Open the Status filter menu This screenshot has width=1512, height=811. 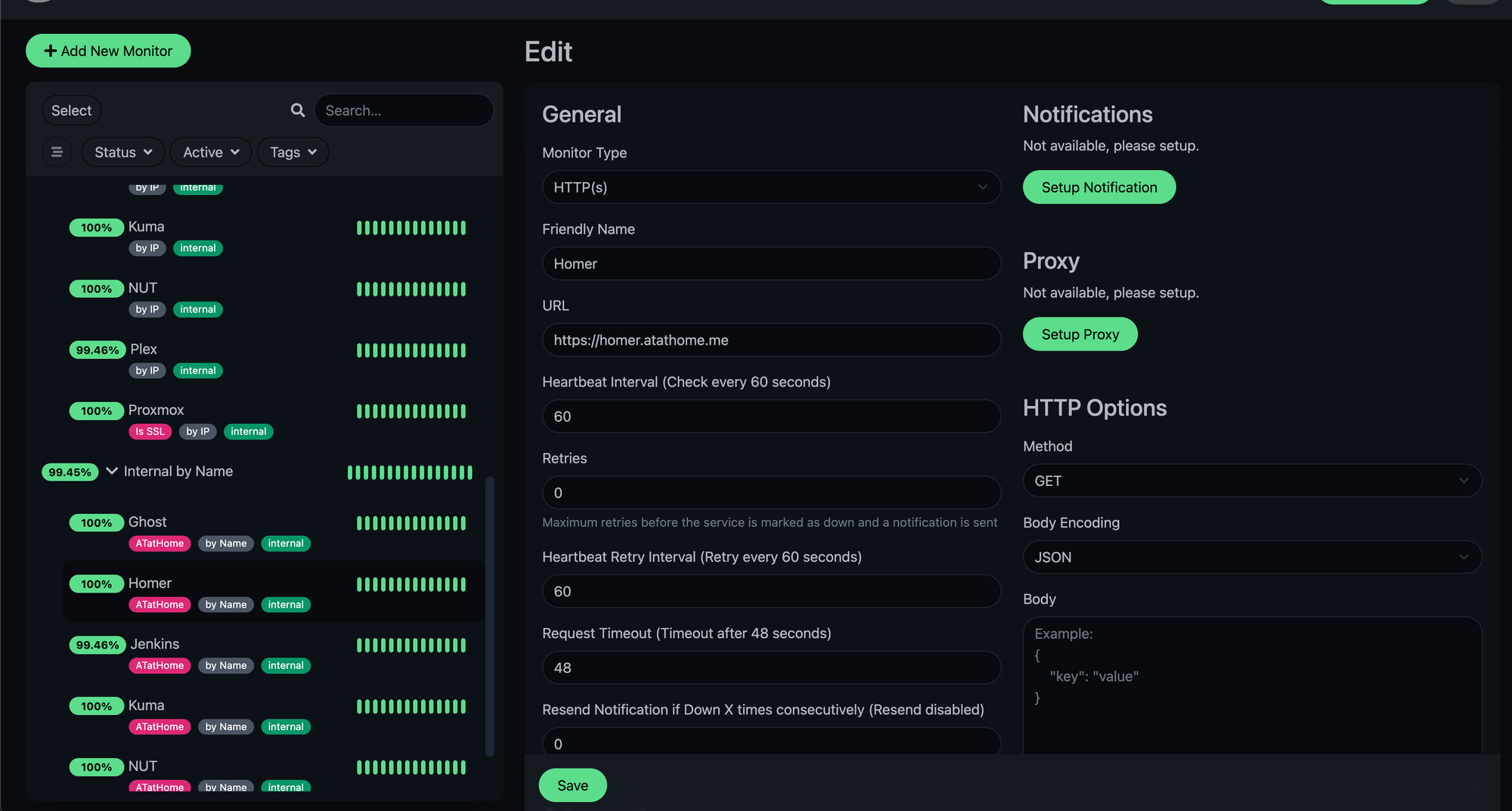click(x=122, y=152)
